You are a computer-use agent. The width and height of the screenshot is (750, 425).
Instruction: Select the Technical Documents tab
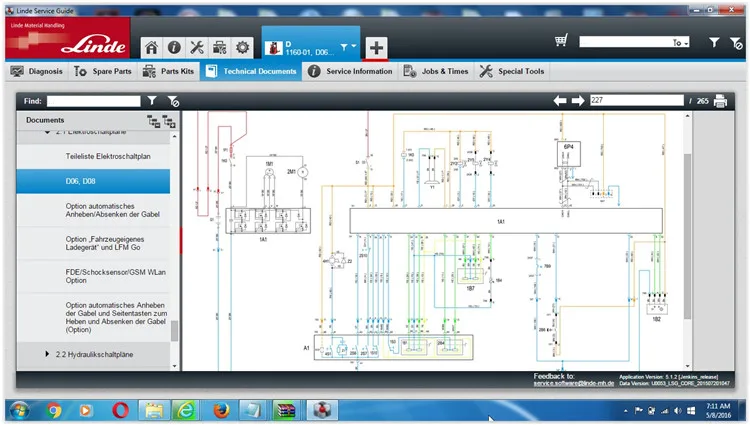(251, 71)
